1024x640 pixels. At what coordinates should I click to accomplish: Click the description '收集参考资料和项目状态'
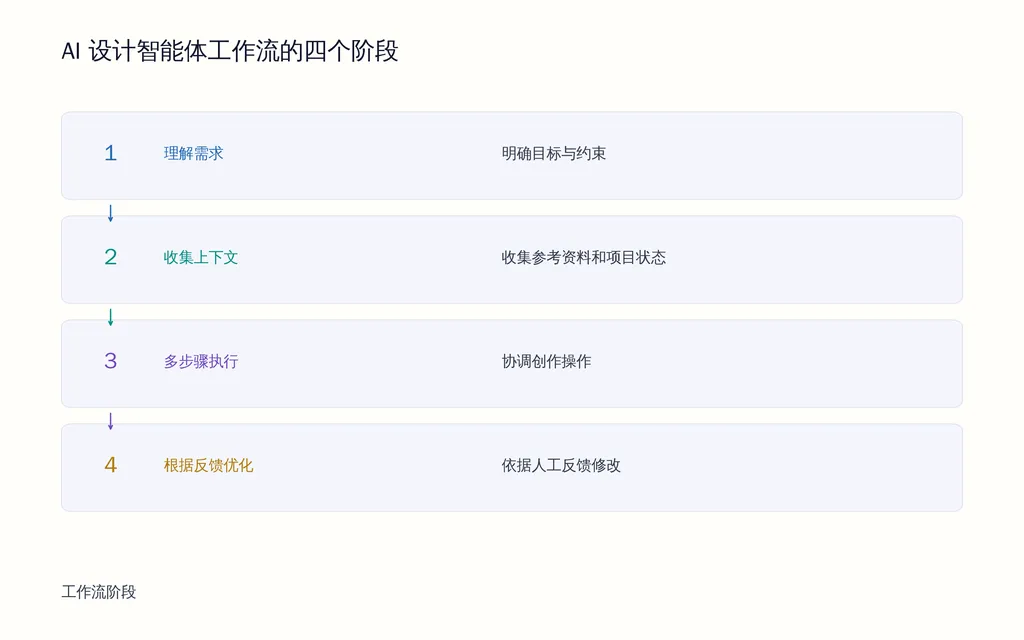(x=584, y=257)
